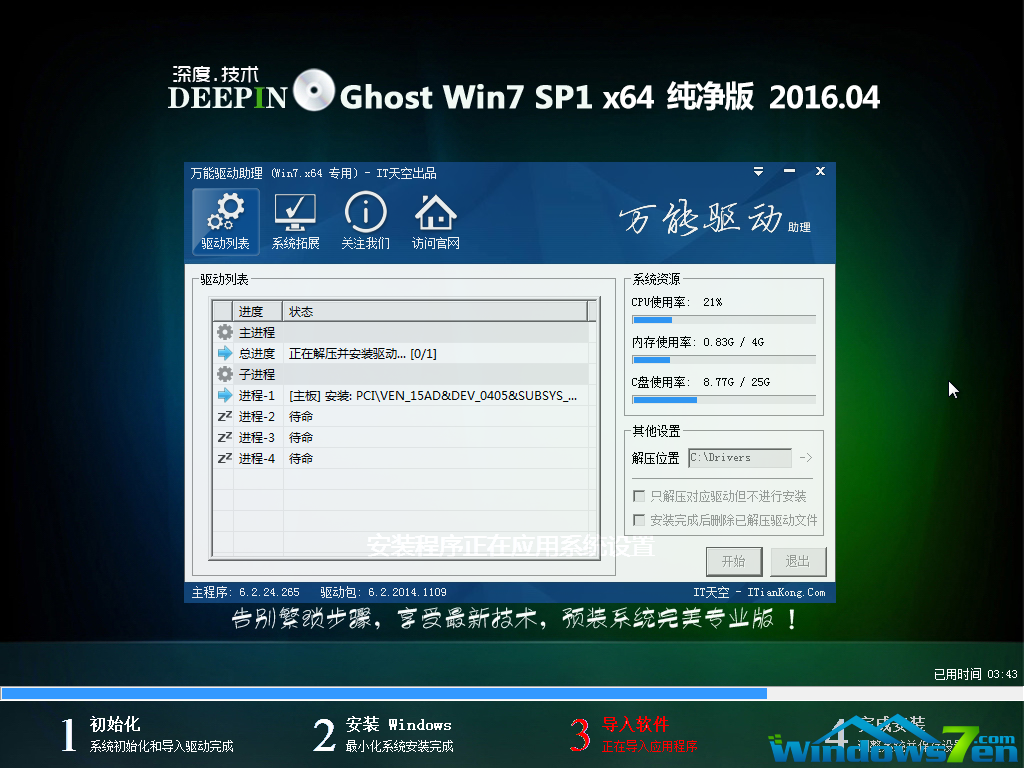The image size is (1024, 768).
Task: Enable 安装完成后删除已解压驱动文件 checkbox
Action: pyautogui.click(x=639, y=520)
